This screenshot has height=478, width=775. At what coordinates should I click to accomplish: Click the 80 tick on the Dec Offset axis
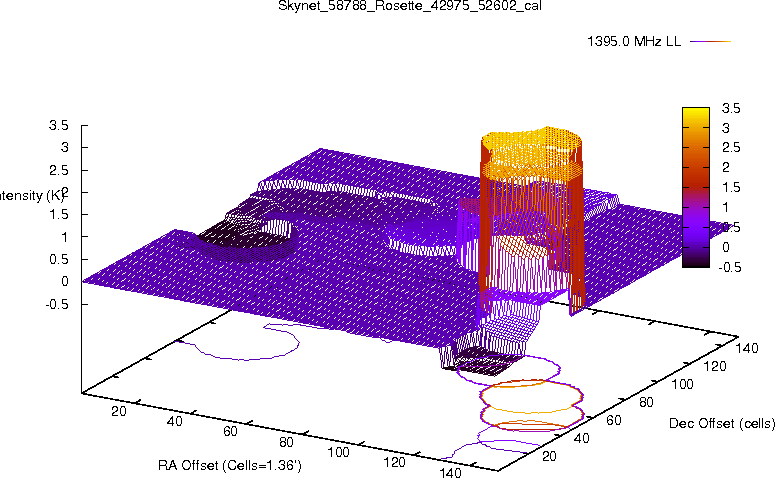click(646, 402)
